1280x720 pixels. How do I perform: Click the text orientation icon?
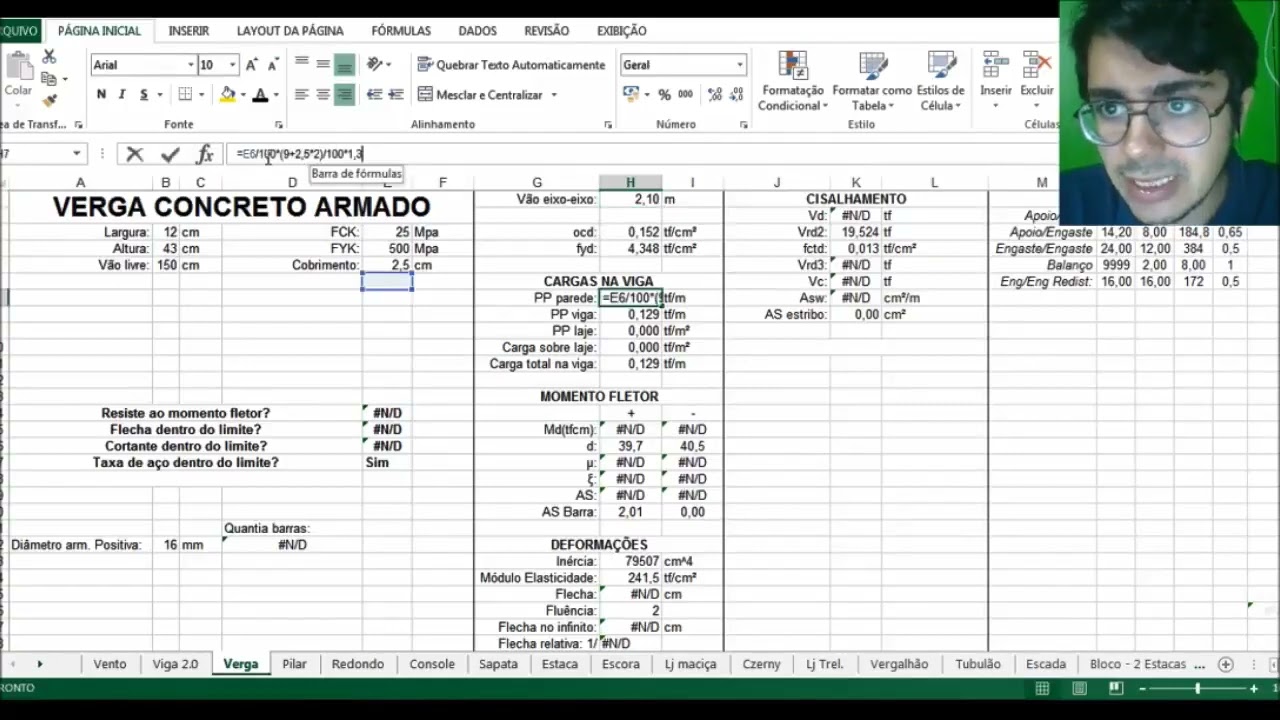[375, 65]
